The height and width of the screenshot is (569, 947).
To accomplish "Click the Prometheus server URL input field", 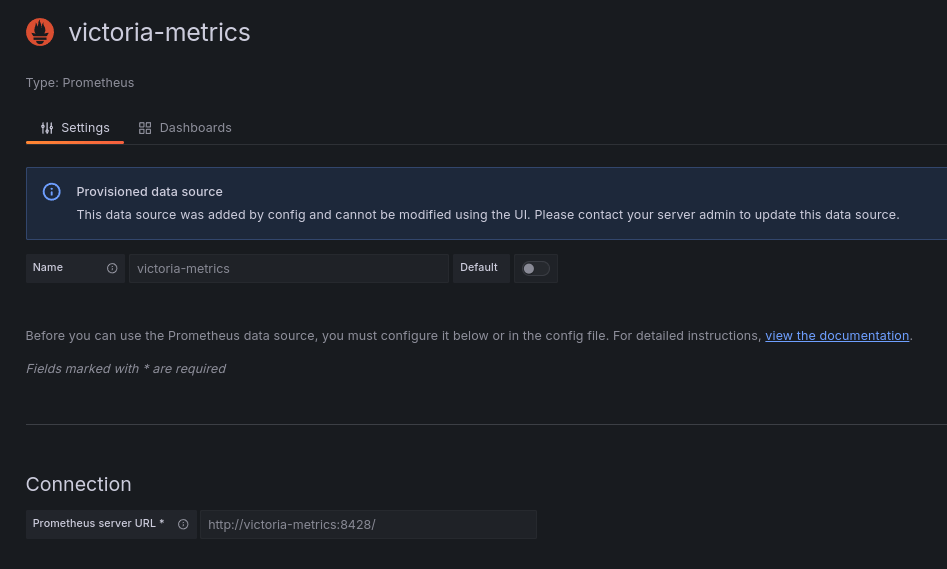I will 368,524.
